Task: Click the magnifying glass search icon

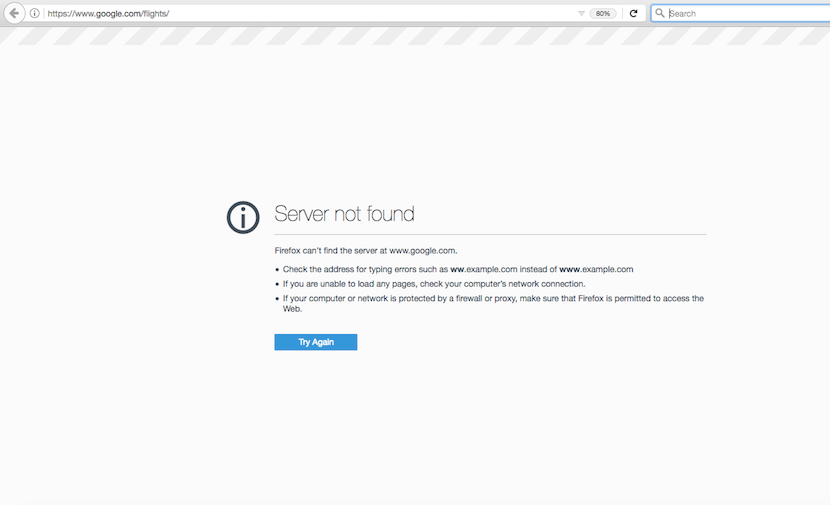Action: pos(660,13)
